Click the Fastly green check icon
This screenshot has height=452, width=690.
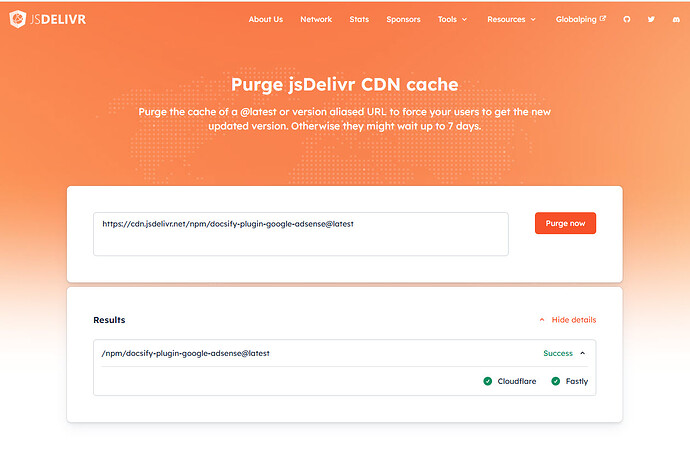[556, 381]
